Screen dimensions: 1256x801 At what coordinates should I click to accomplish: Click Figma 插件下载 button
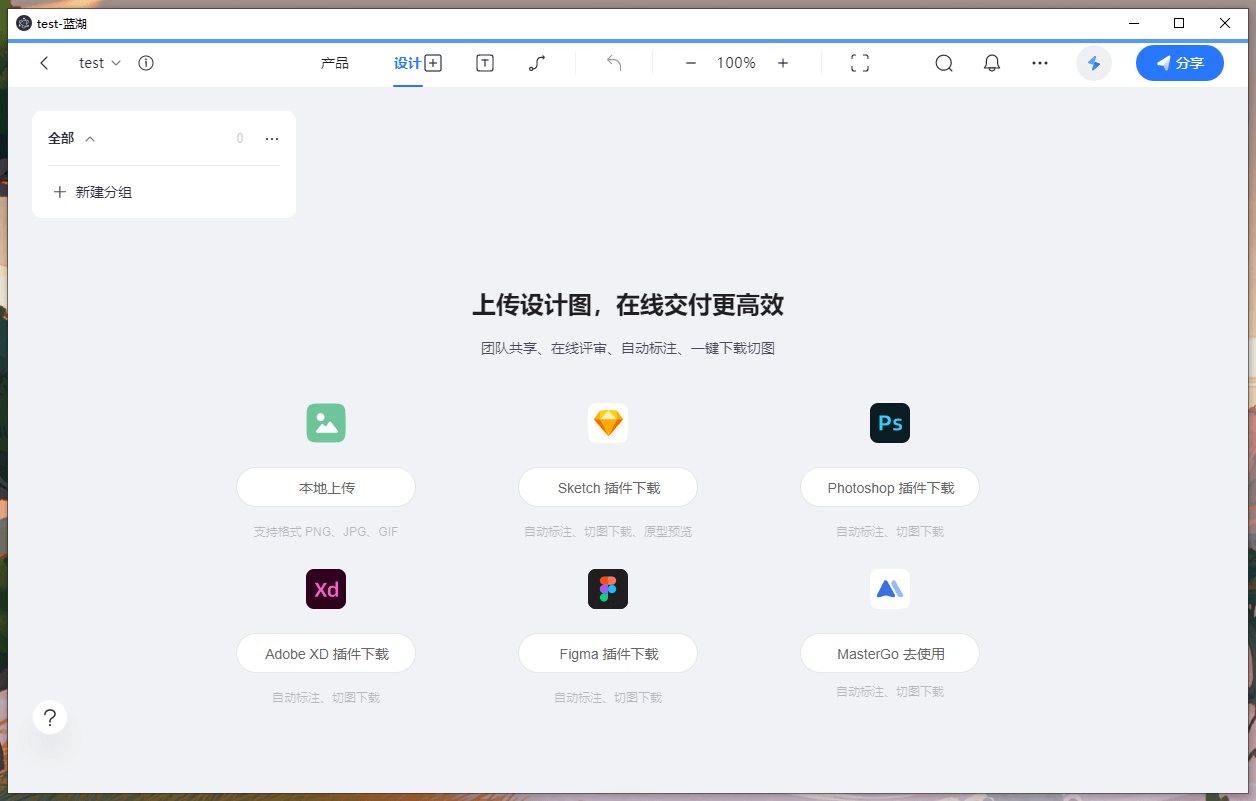(x=608, y=654)
